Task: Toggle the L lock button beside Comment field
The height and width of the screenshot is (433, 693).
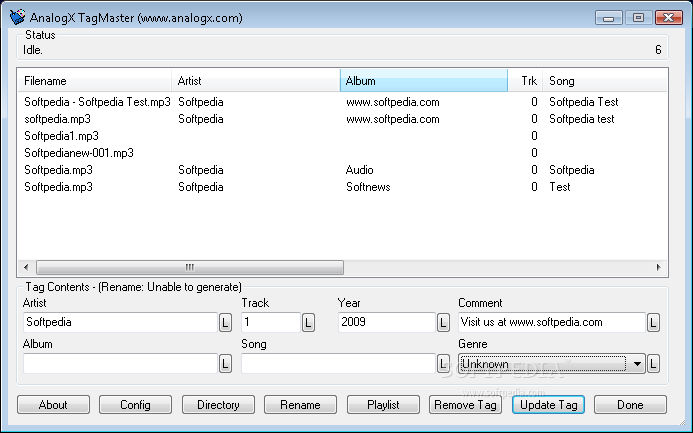Action: coord(653,323)
